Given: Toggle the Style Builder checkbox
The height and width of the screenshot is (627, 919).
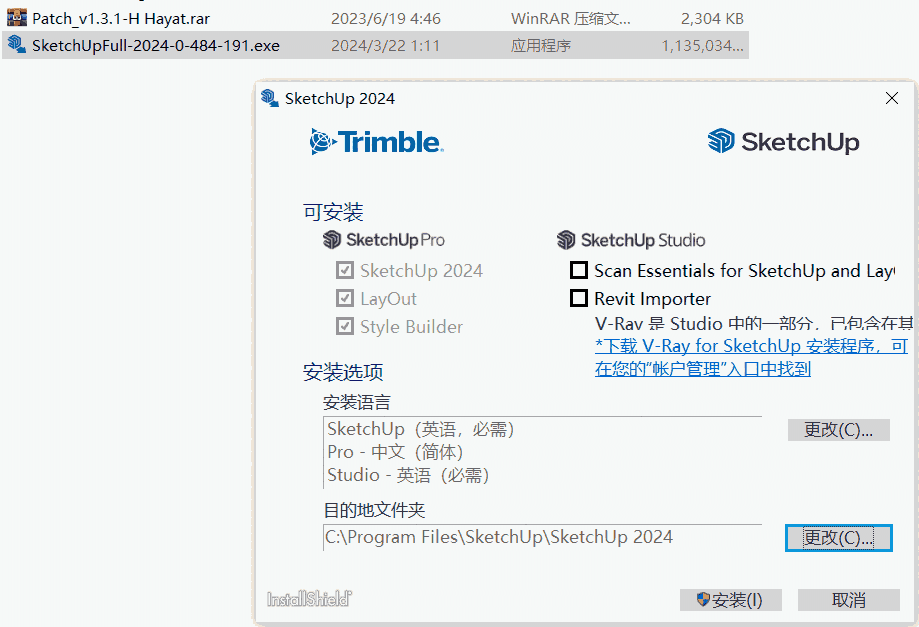Looking at the screenshot, I should (345, 326).
